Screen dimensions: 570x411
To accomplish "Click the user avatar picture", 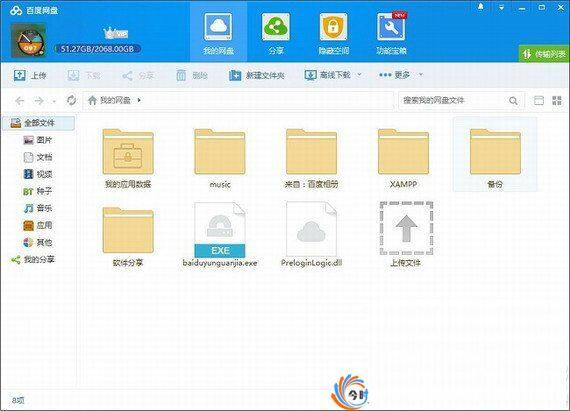I will (x=28, y=40).
